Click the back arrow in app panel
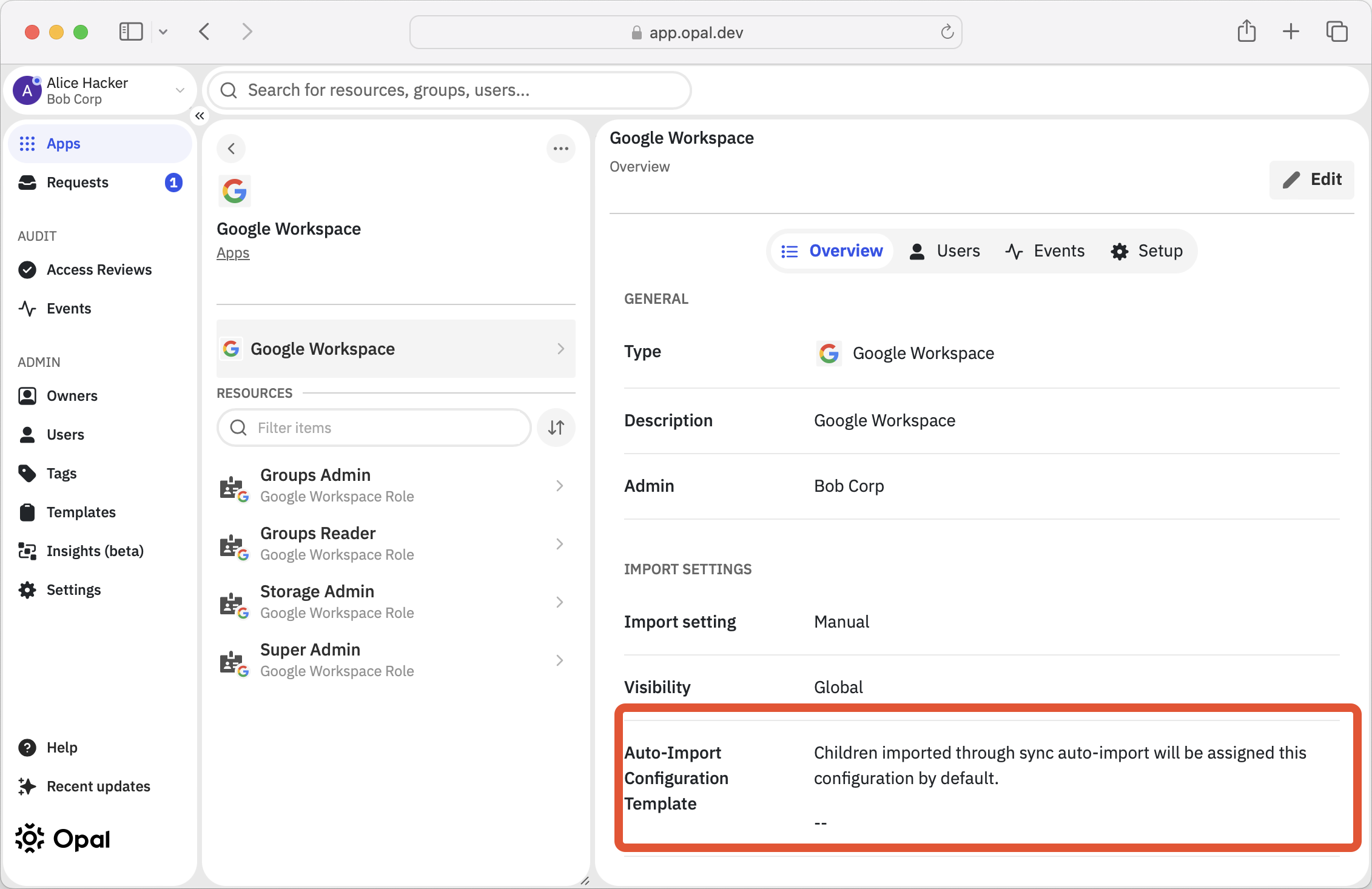This screenshot has height=889, width=1372. 231,149
